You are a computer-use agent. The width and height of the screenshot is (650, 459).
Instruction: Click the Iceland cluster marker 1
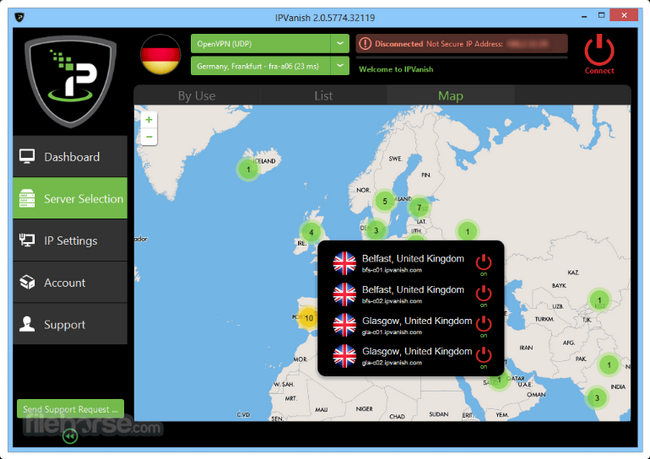click(x=248, y=169)
